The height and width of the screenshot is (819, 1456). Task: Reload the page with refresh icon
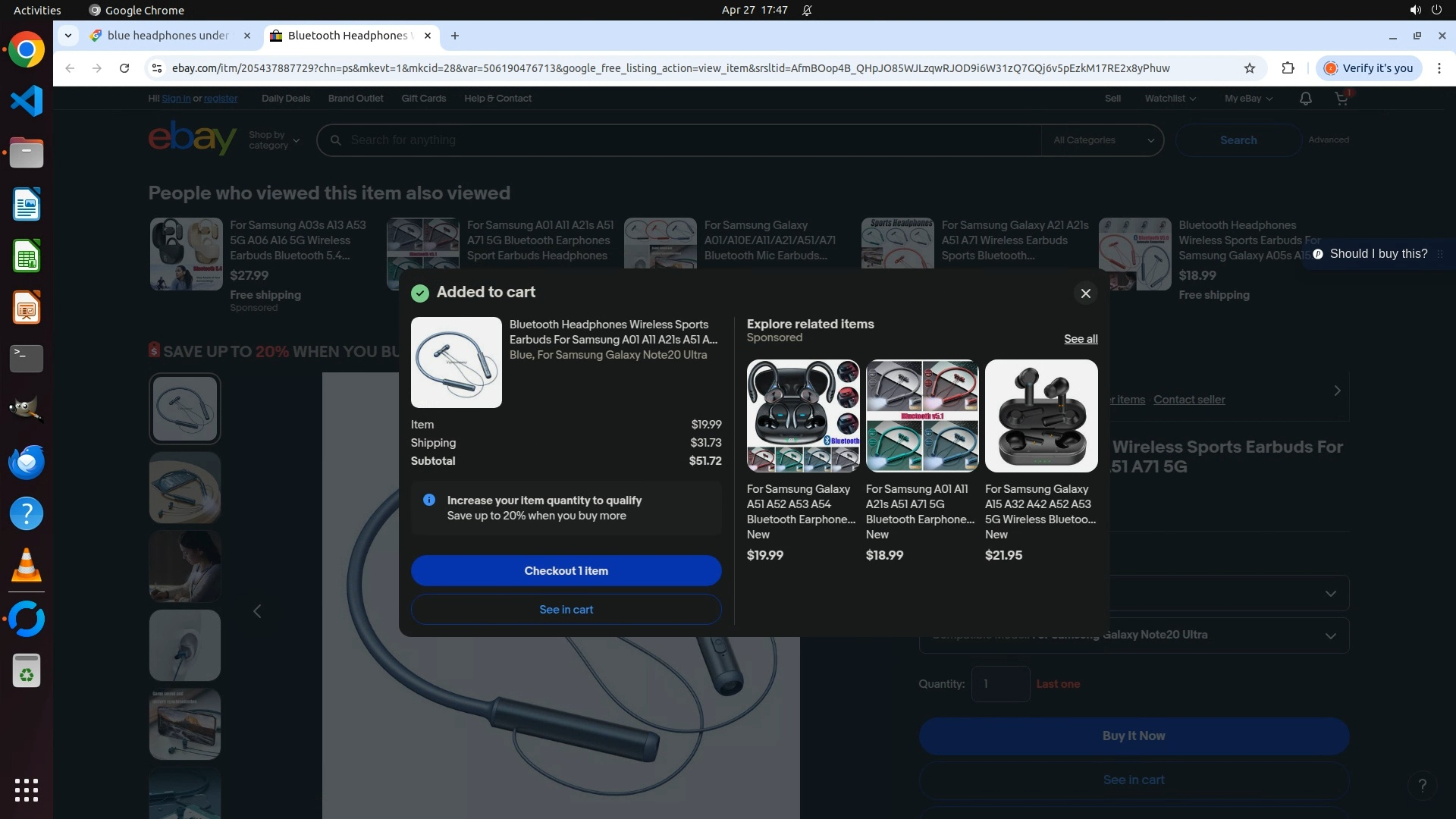124,68
